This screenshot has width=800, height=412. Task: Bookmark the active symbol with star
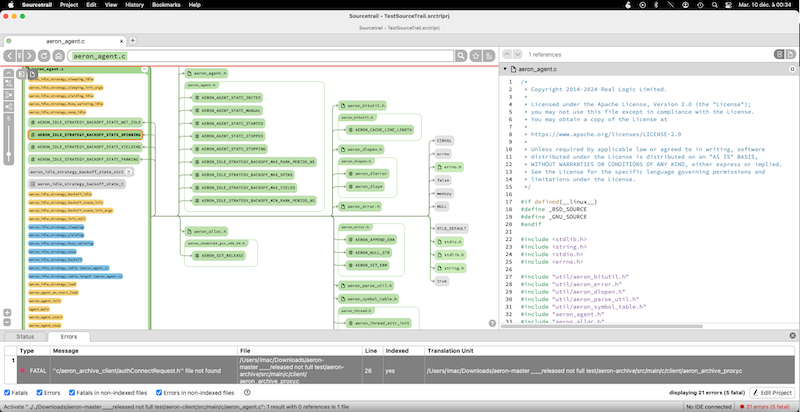tap(476, 56)
